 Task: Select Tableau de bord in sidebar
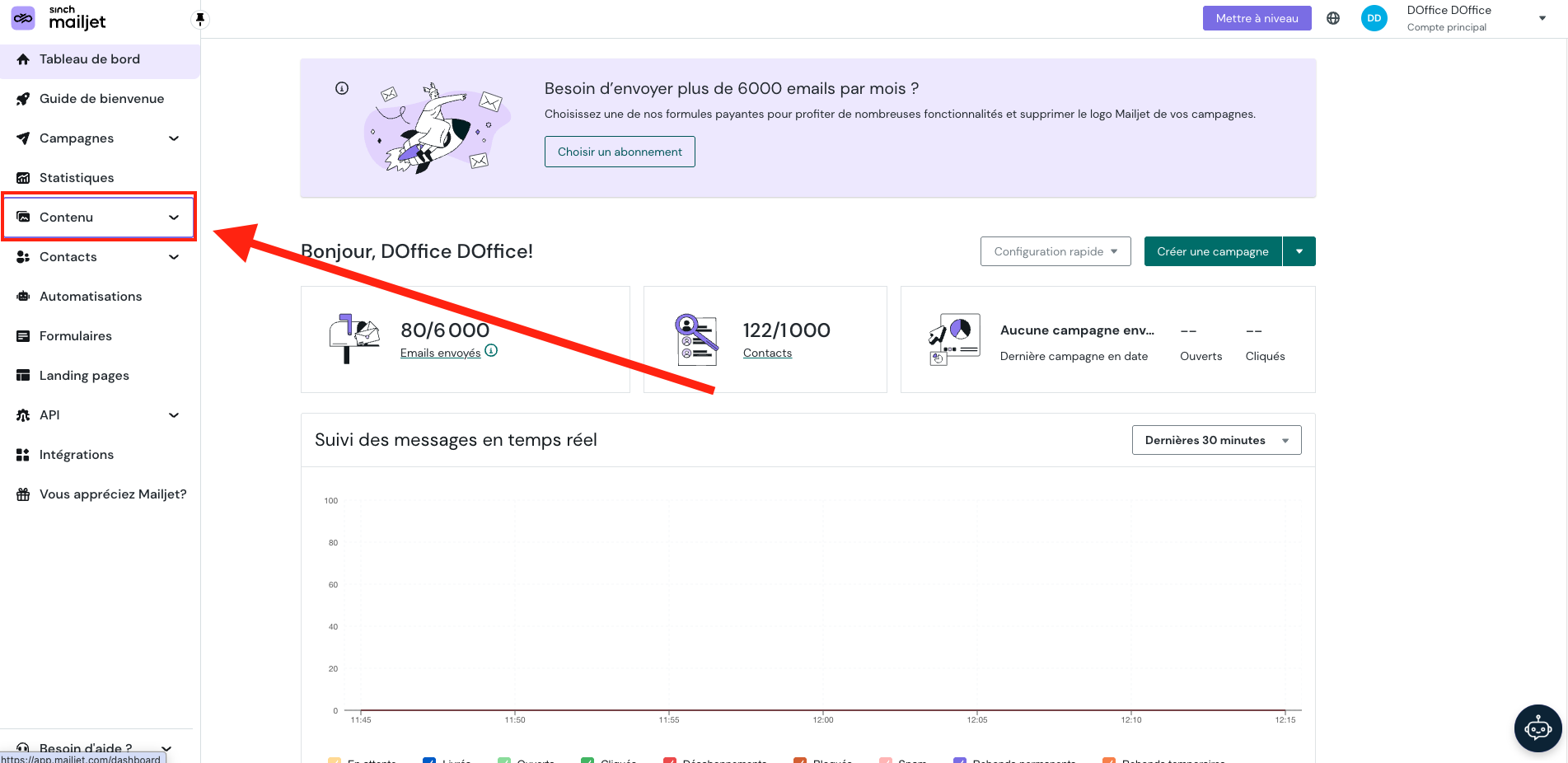(x=89, y=59)
